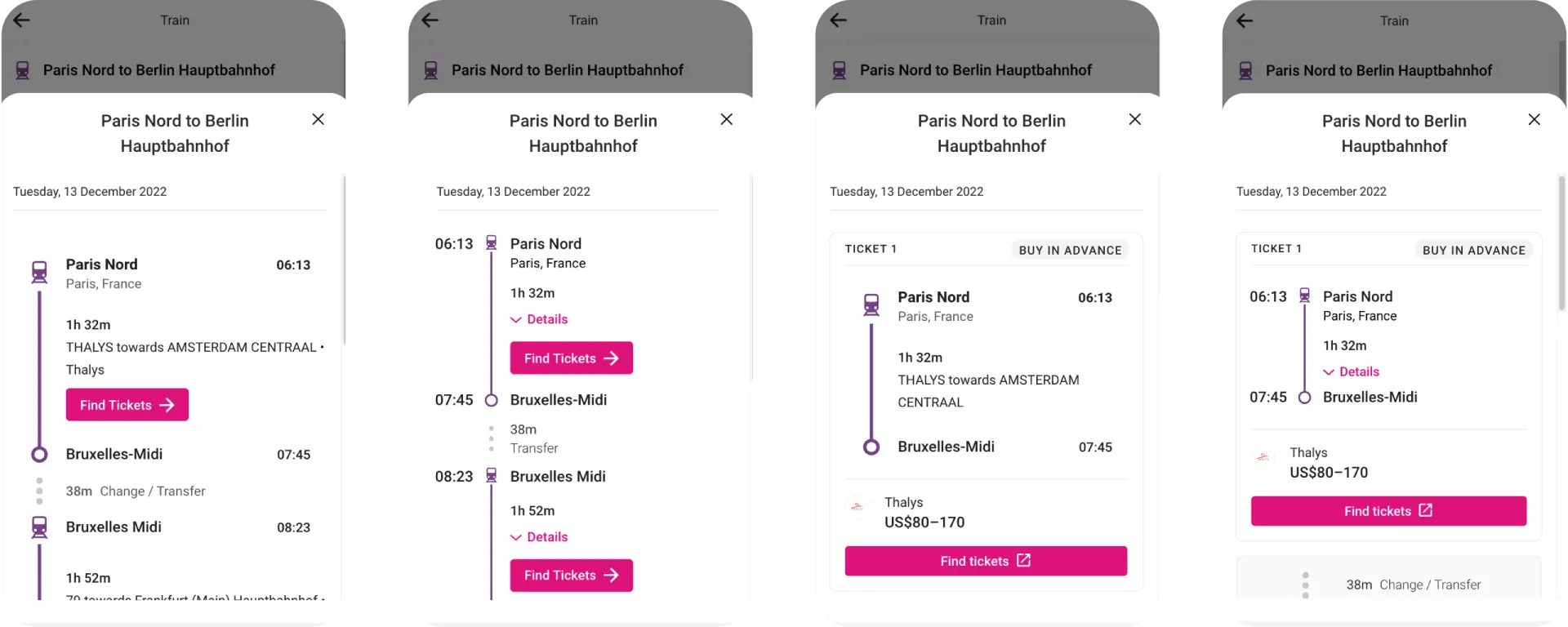
Task: Close the first panel's route sheet
Action: (x=318, y=119)
